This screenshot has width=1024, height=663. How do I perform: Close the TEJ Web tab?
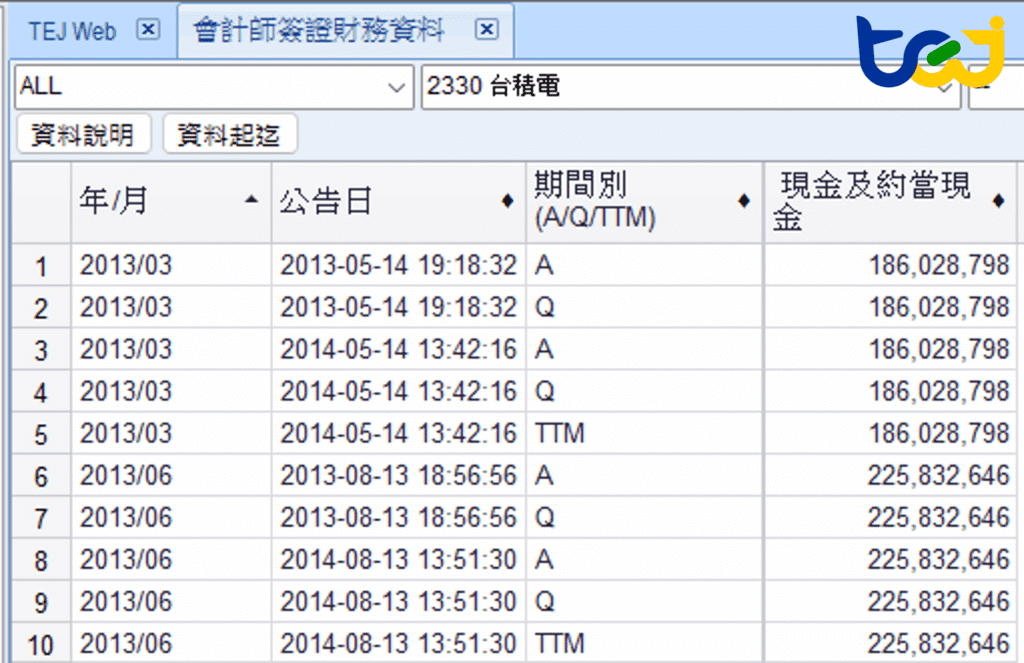(148, 30)
